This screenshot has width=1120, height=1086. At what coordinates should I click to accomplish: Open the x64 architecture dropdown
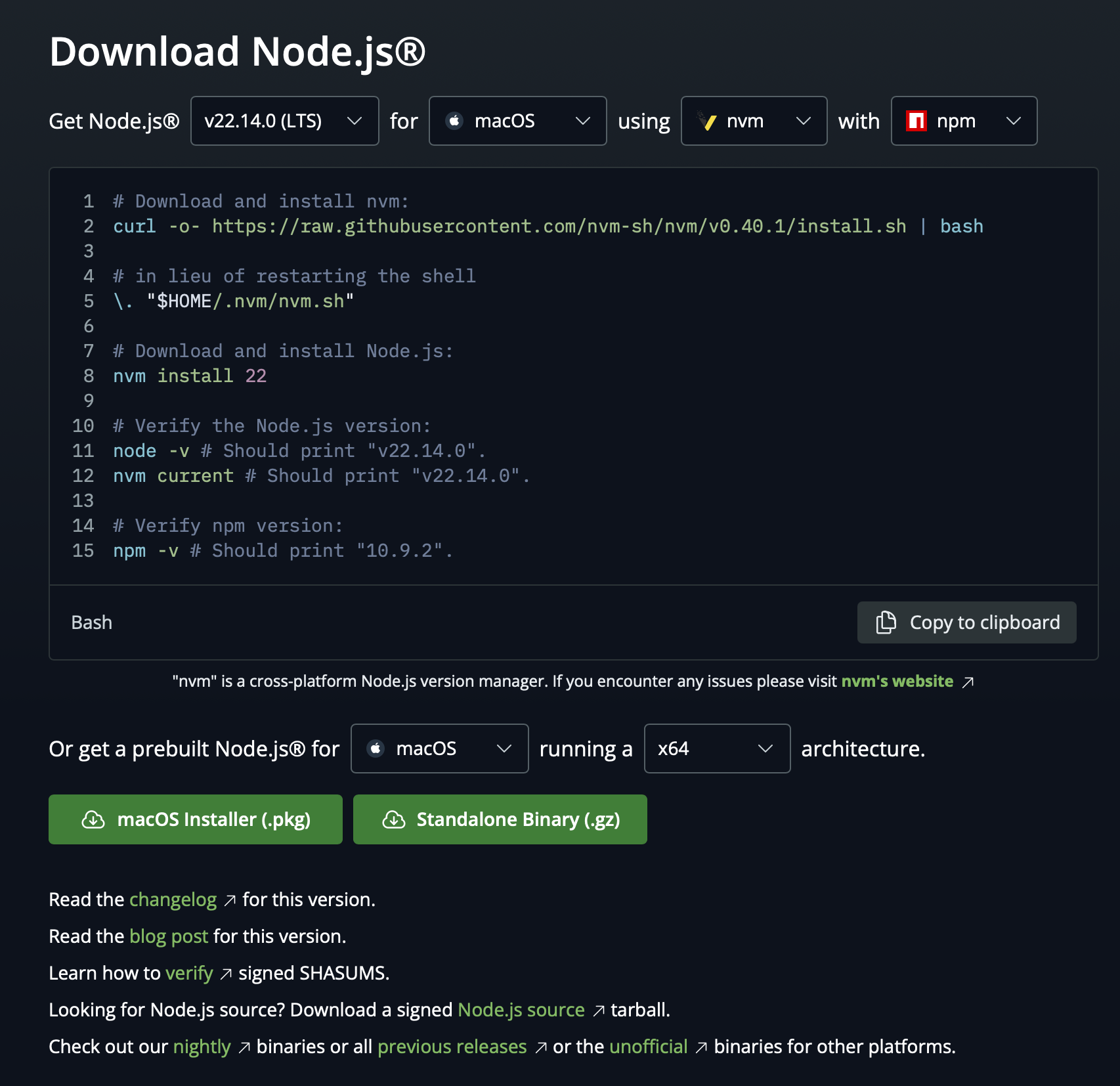point(717,749)
